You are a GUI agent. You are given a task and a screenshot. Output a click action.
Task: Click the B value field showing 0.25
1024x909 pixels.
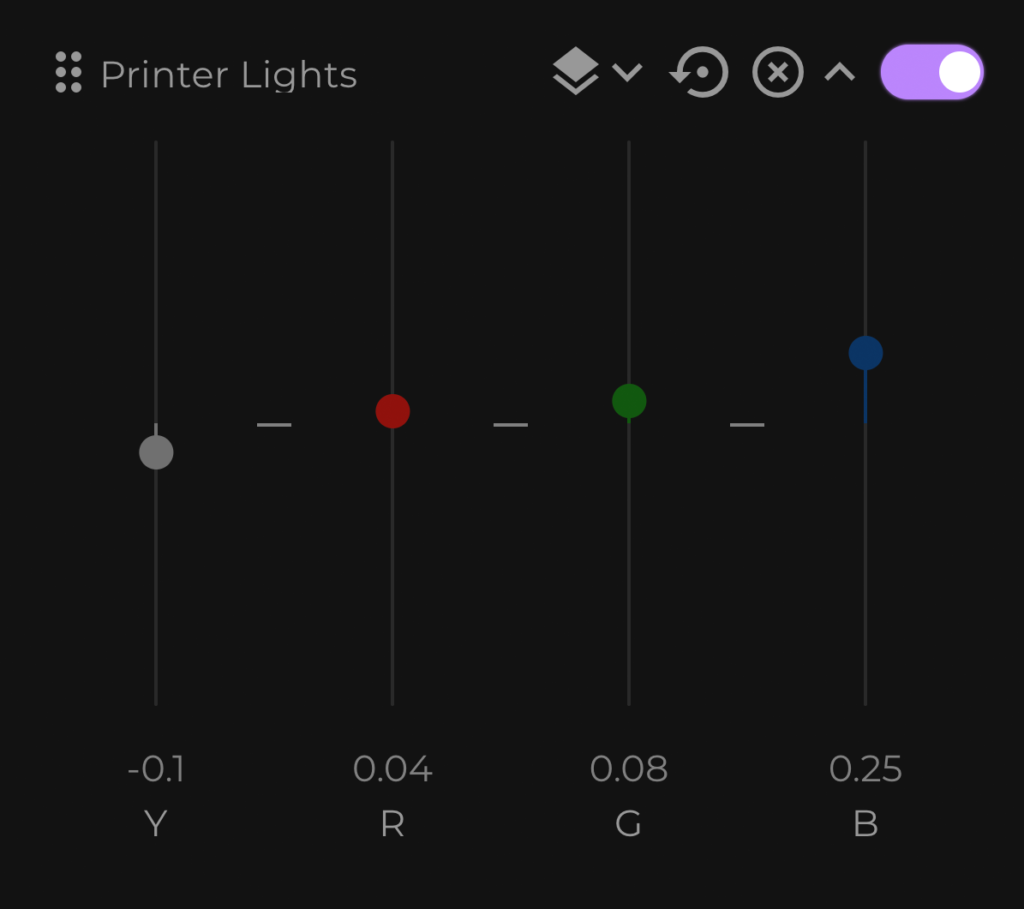click(x=865, y=769)
